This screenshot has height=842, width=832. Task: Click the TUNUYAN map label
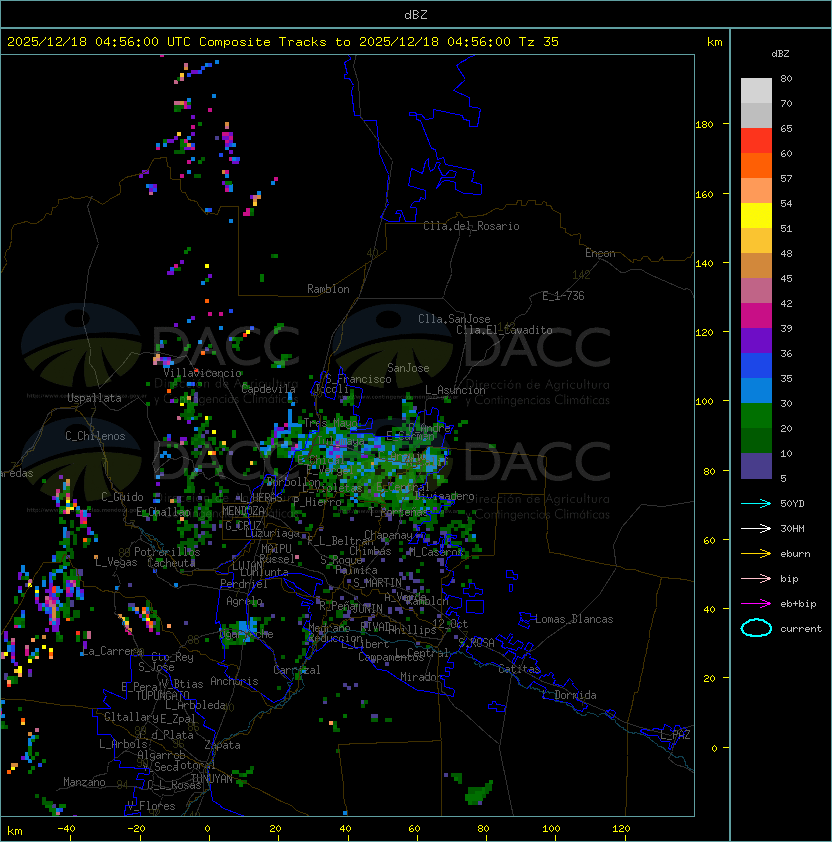[212, 779]
